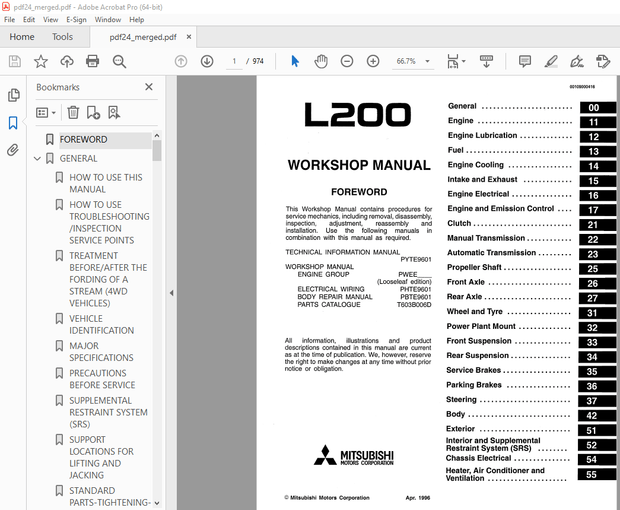Screen dimensions: 620x510
Task: Open the E-Sign menu
Action: (x=76, y=19)
